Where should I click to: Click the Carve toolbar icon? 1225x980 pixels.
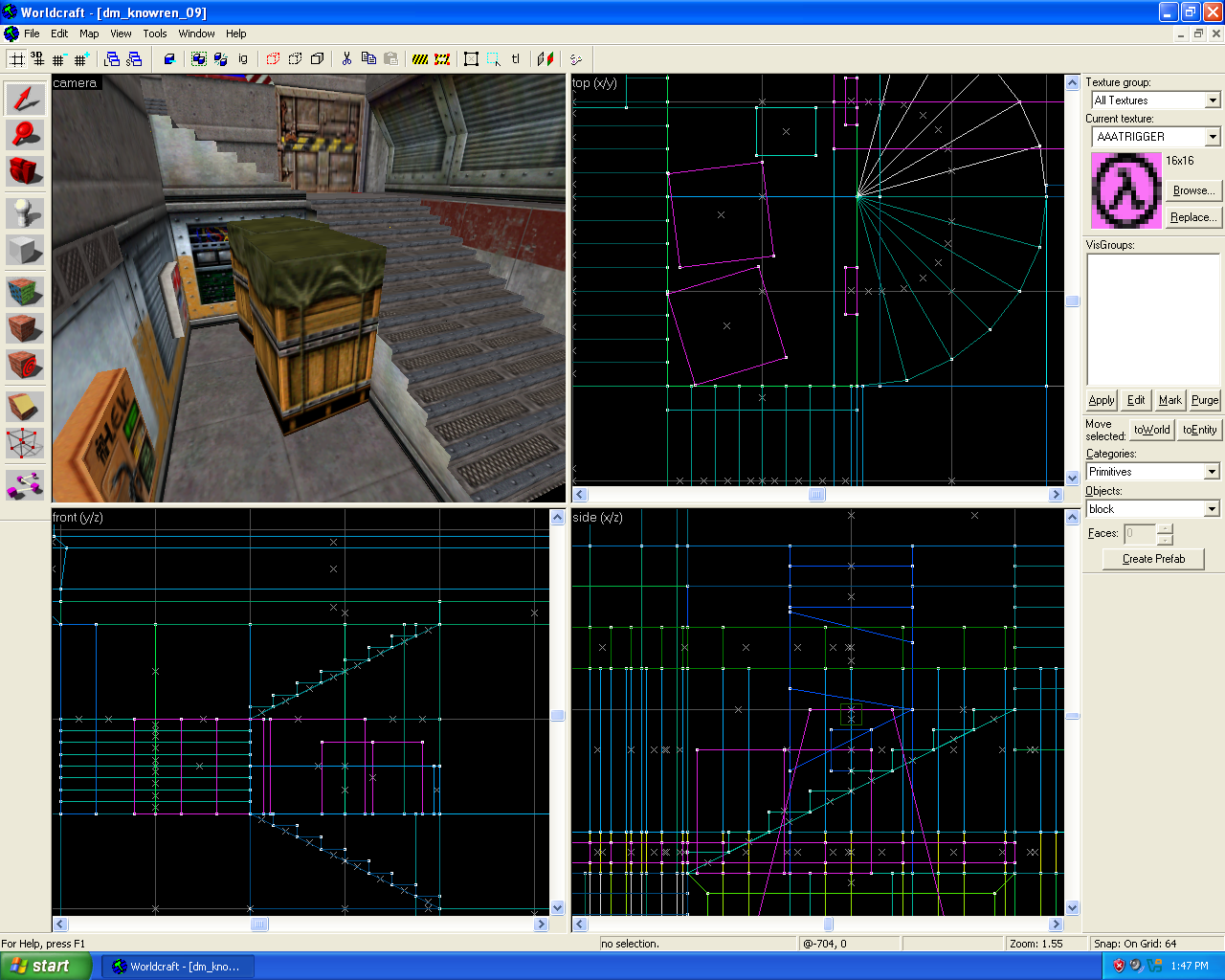click(169, 58)
